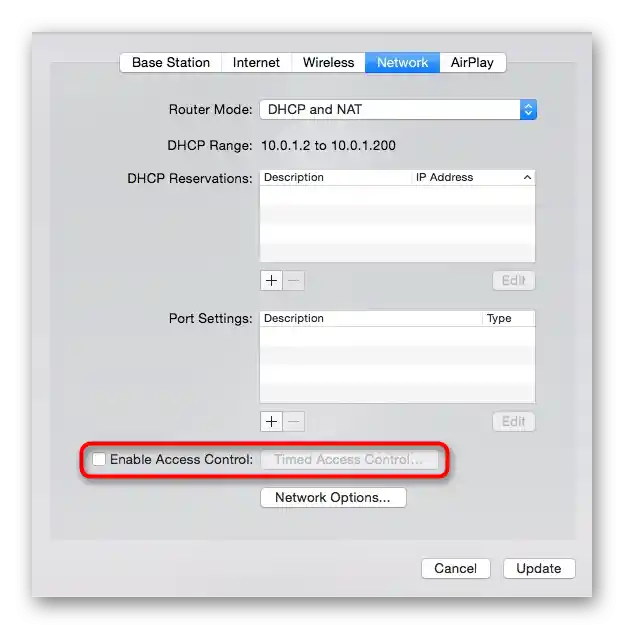This screenshot has height=629, width=624.
Task: Click Port Settings Description column header
Action: [371, 318]
